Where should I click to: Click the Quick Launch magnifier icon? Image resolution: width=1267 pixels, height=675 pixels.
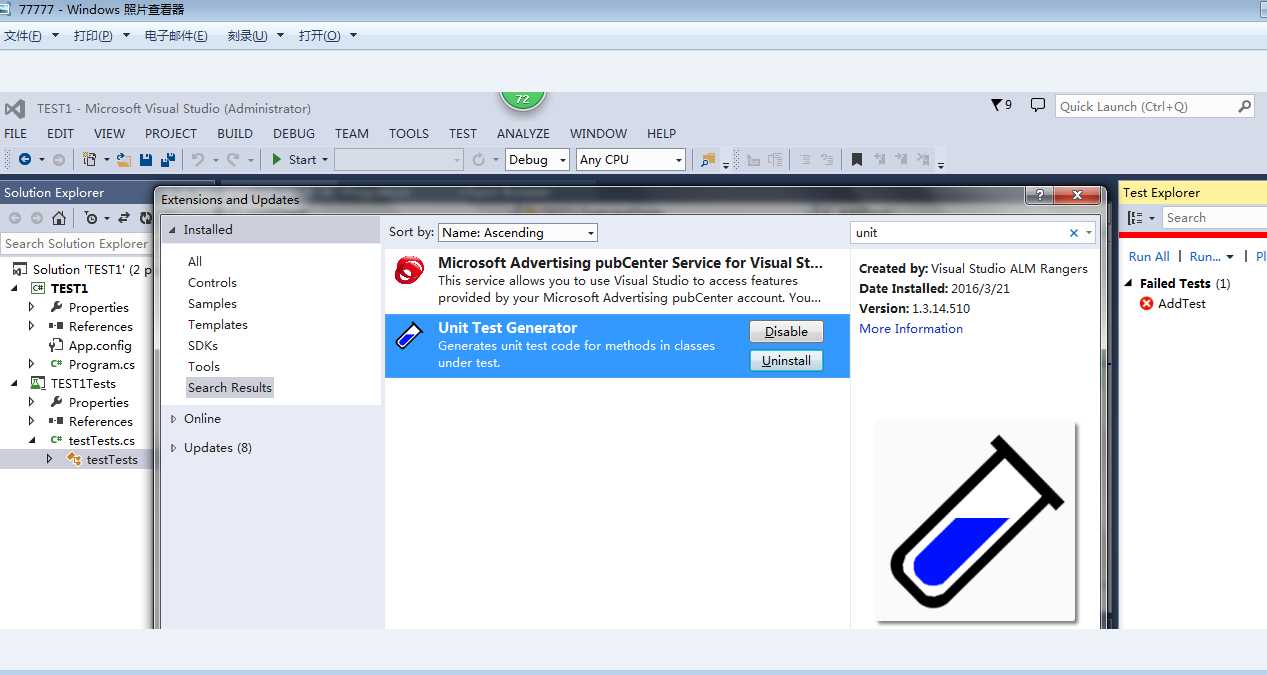click(1244, 106)
